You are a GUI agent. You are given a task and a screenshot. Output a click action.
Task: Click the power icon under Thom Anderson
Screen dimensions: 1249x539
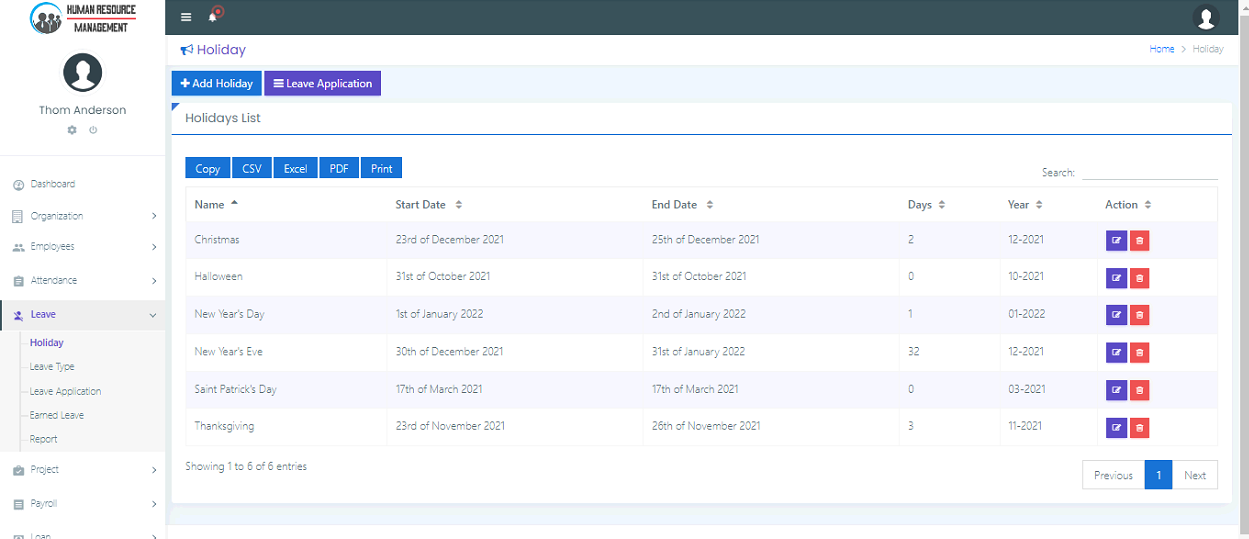pyautogui.click(x=93, y=130)
